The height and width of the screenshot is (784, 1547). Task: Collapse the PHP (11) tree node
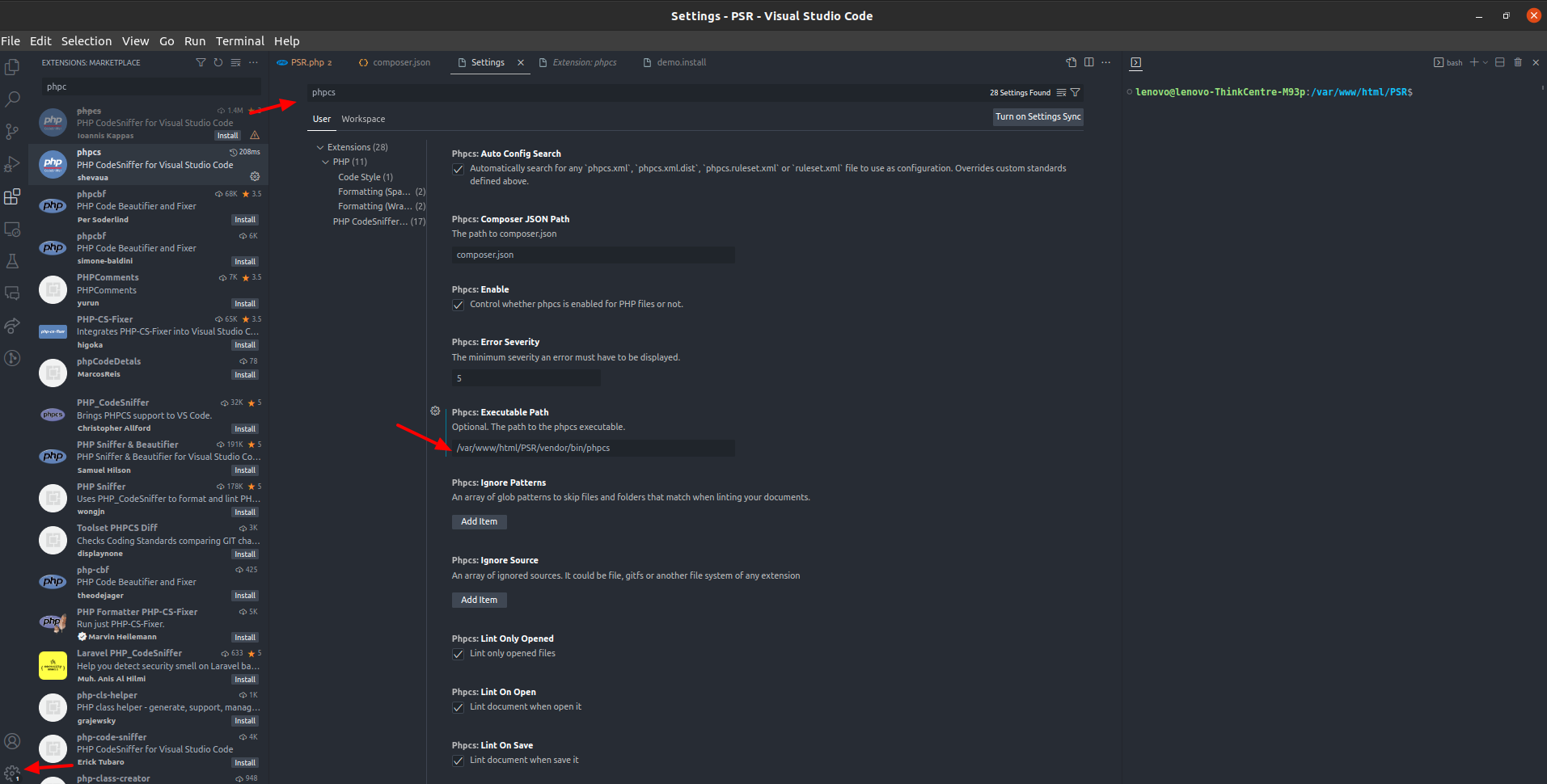click(326, 162)
